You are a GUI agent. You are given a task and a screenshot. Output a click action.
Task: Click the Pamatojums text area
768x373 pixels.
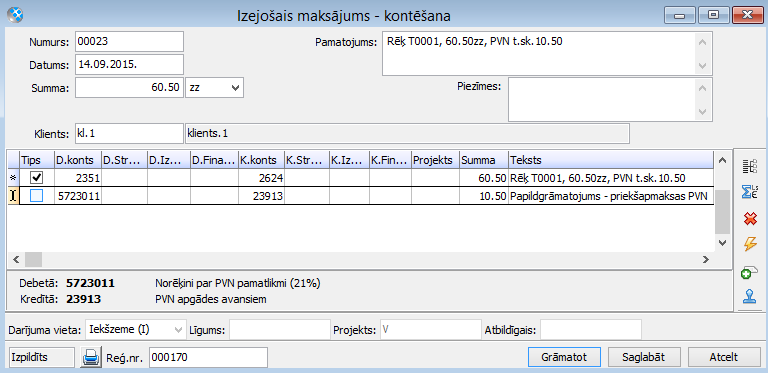pos(538,54)
